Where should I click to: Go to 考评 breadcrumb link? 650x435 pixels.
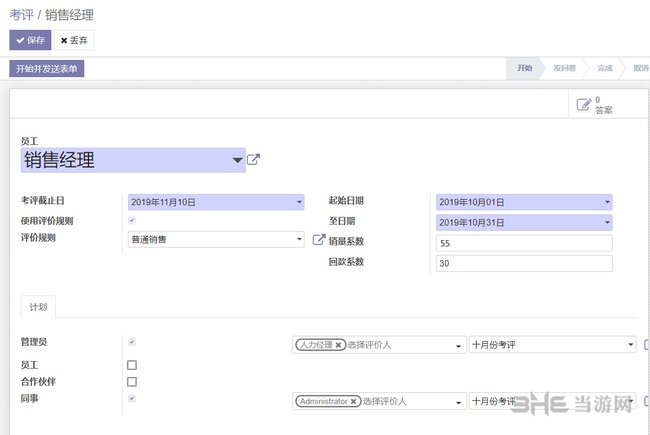[21, 15]
